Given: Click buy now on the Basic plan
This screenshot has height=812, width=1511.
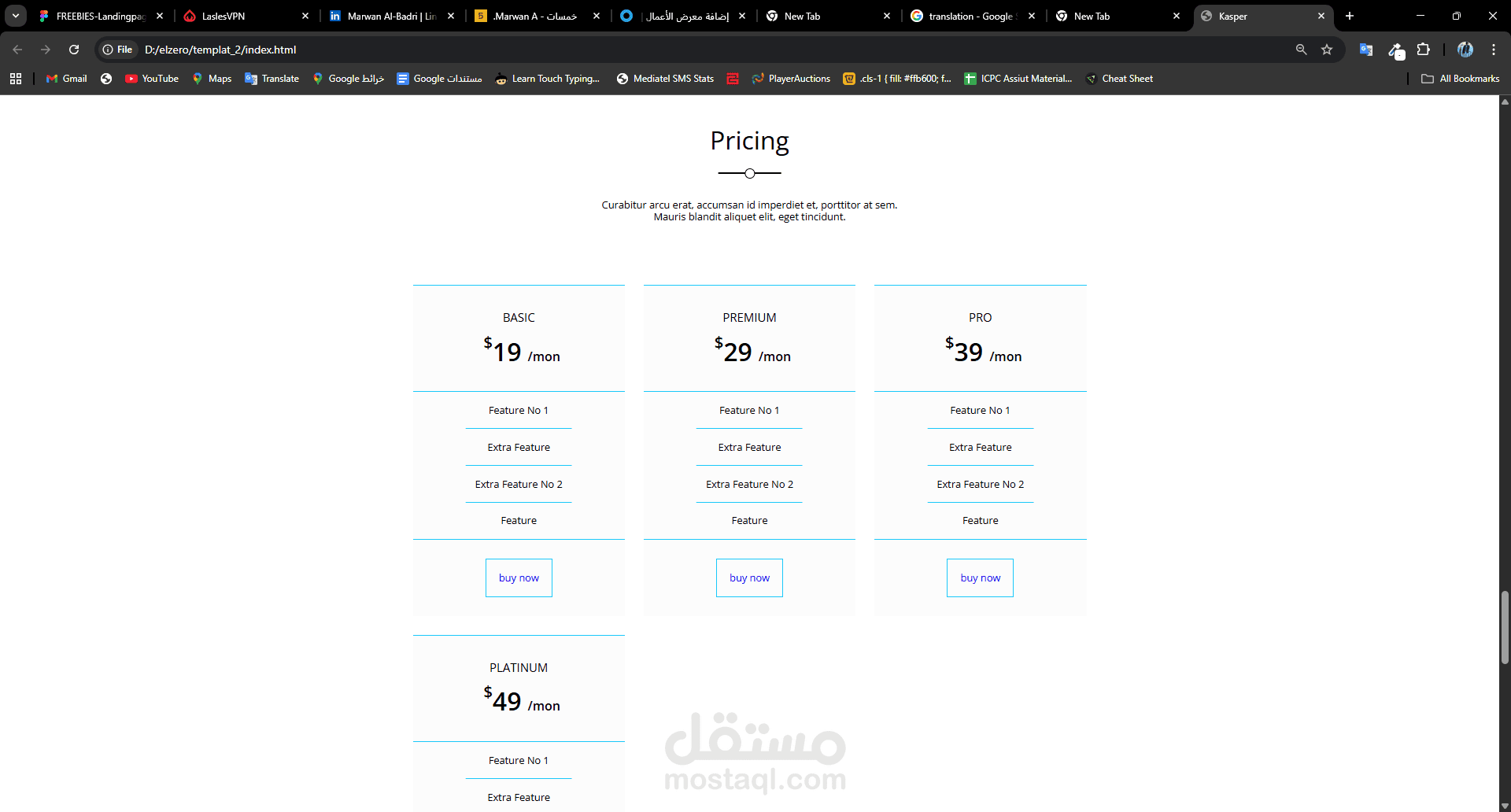Looking at the screenshot, I should tap(519, 578).
